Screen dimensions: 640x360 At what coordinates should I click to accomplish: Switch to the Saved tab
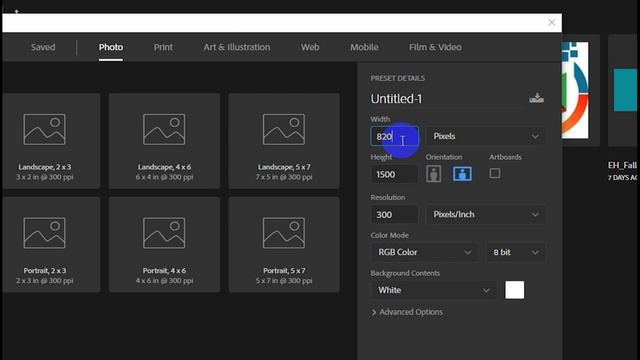(43, 47)
